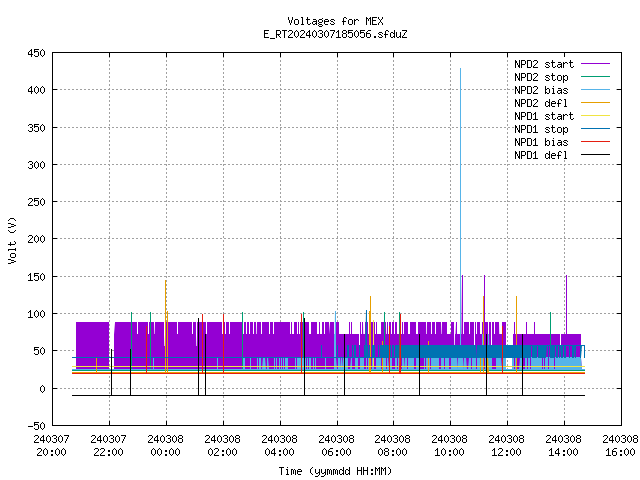Click the 'NPD1 stop' legend label
The image size is (640, 480).
(541, 129)
